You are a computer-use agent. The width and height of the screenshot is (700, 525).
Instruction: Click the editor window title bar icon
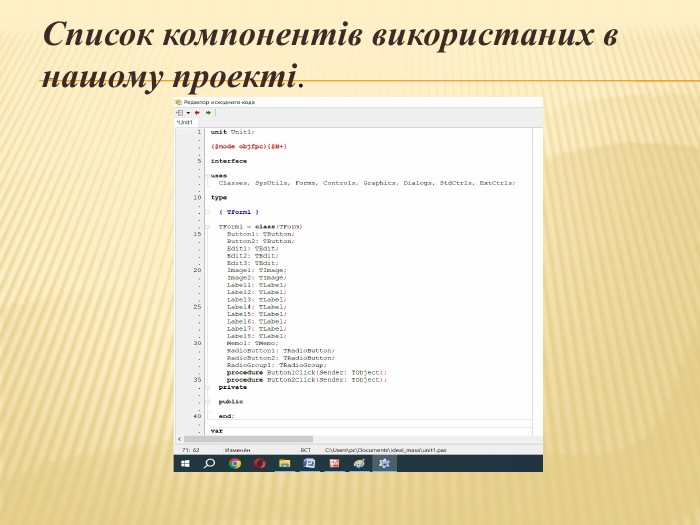coord(179,102)
